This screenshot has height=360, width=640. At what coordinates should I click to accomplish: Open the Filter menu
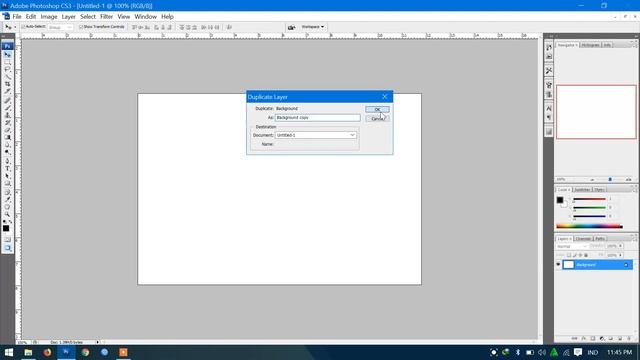(106, 17)
